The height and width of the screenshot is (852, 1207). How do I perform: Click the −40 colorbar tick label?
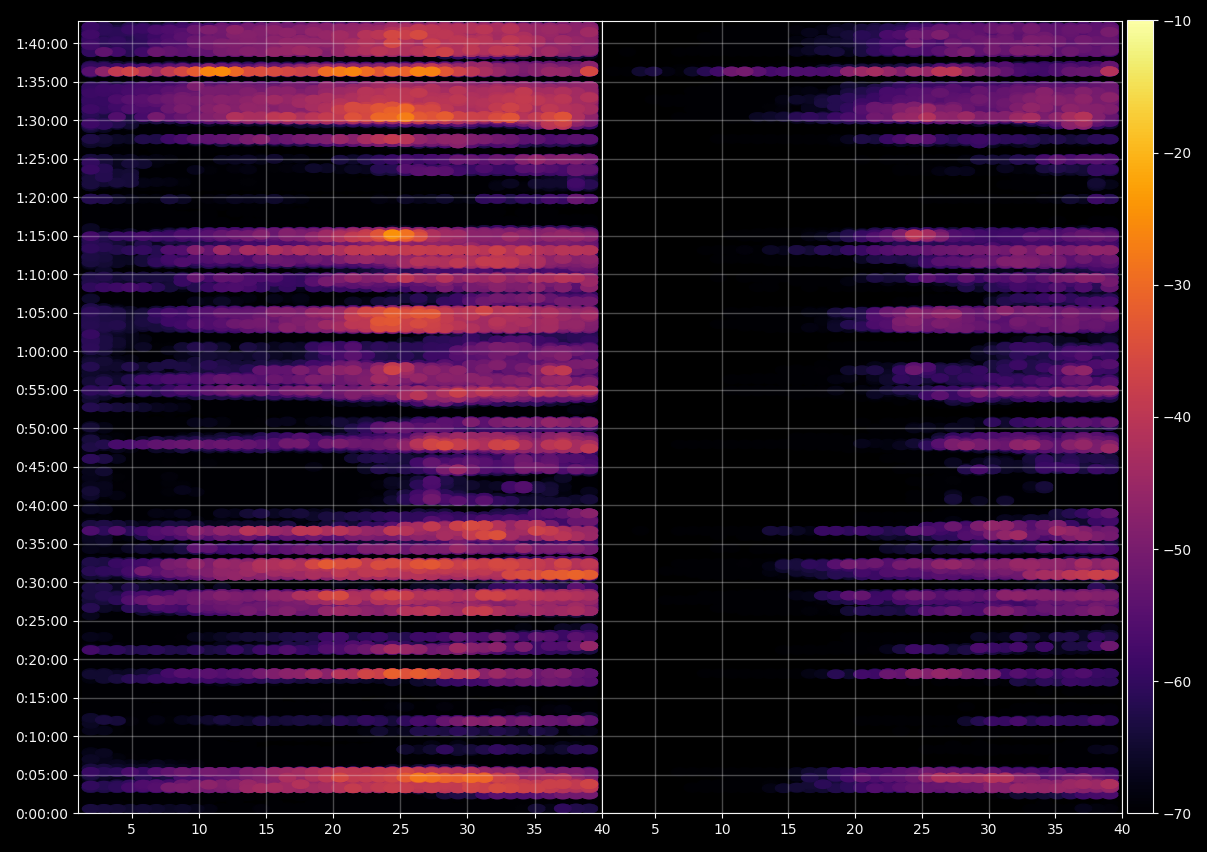click(1177, 417)
